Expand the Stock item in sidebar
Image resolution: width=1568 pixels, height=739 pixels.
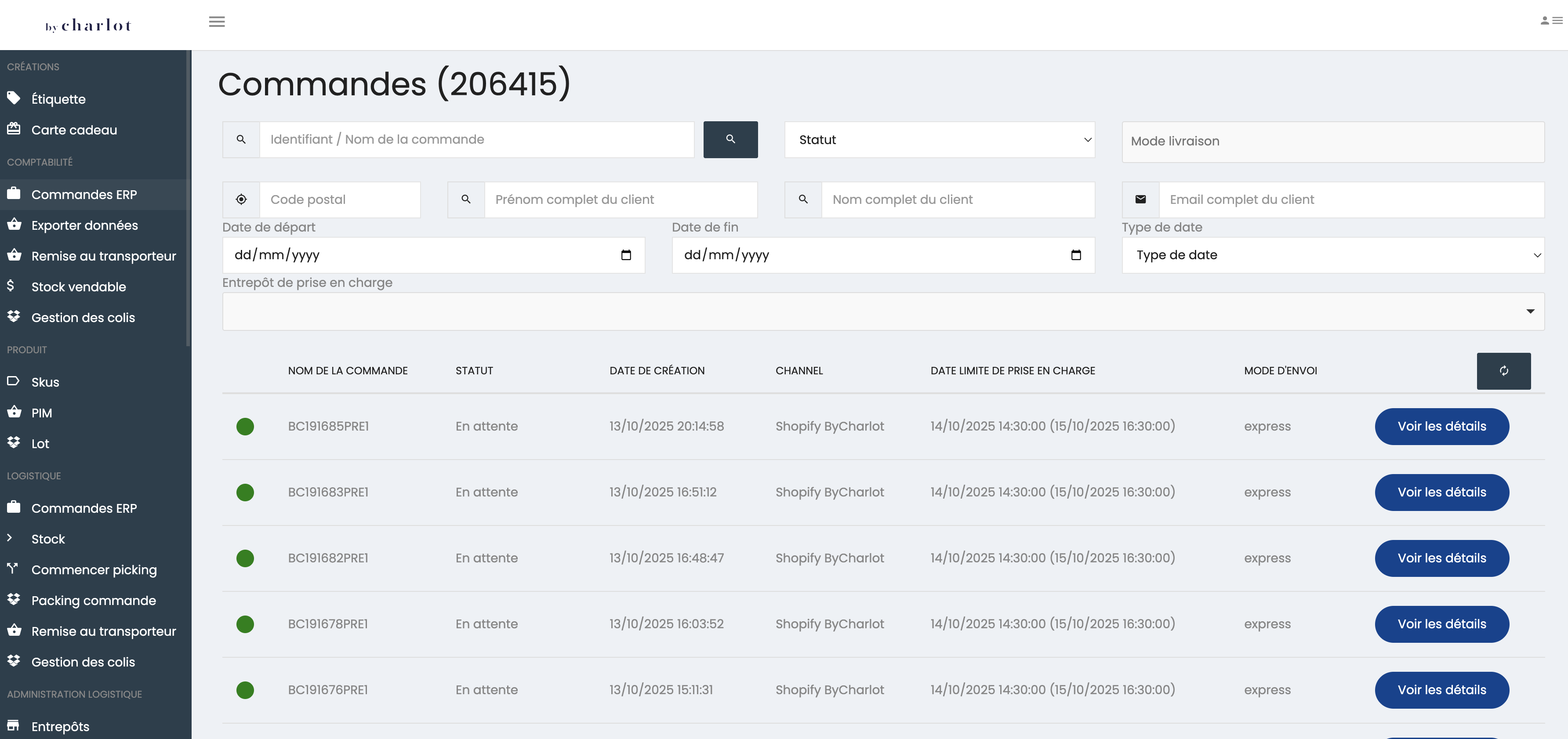(48, 539)
